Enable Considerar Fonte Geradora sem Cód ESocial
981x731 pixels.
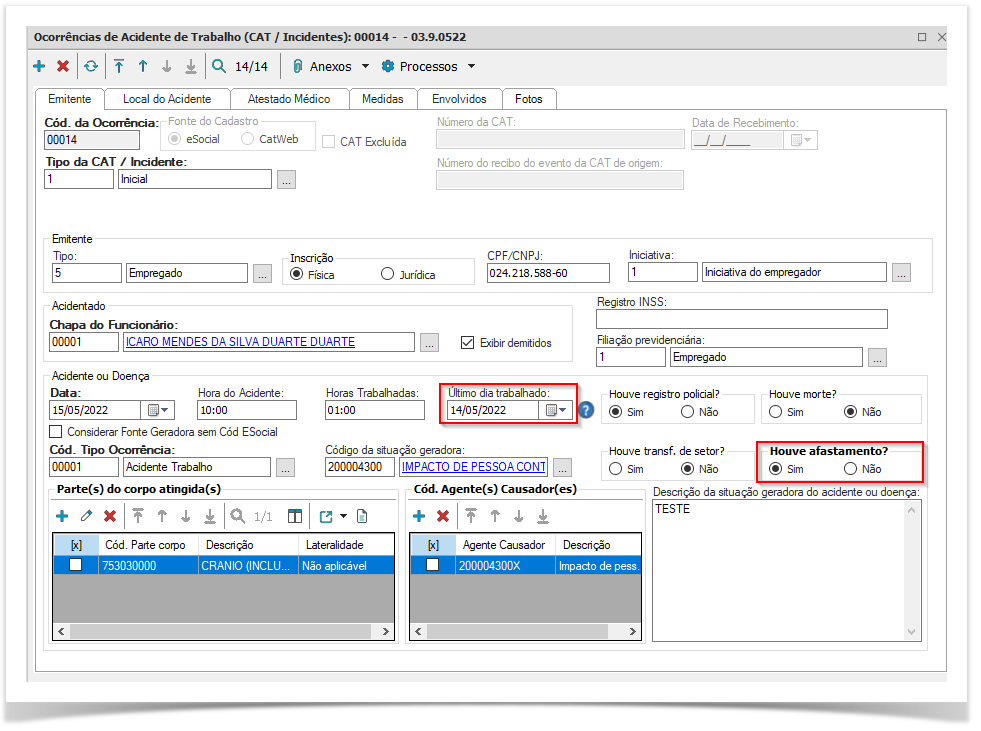[56, 432]
